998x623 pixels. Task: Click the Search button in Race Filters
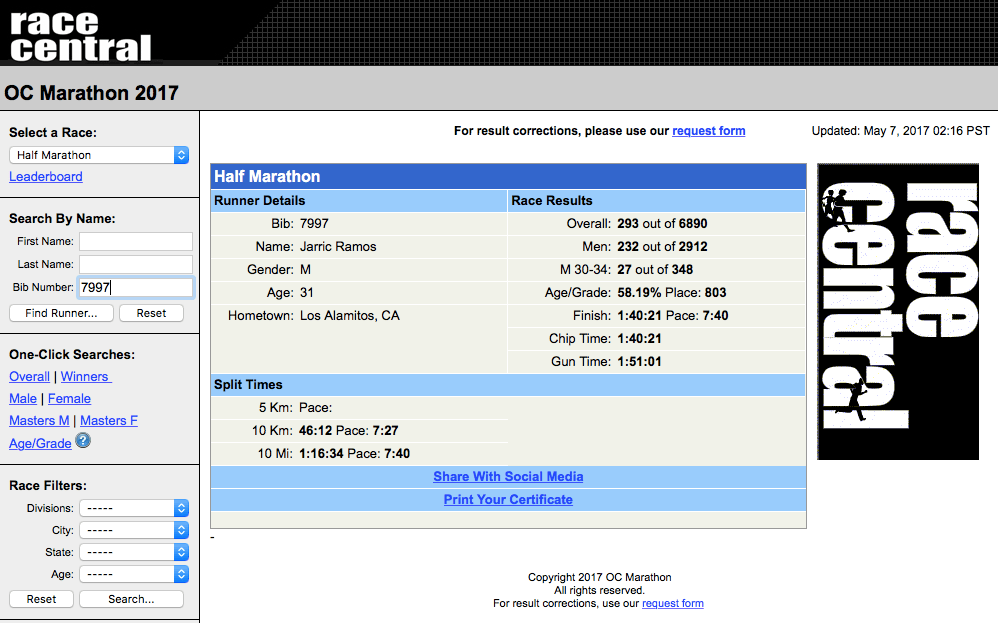tap(131, 599)
